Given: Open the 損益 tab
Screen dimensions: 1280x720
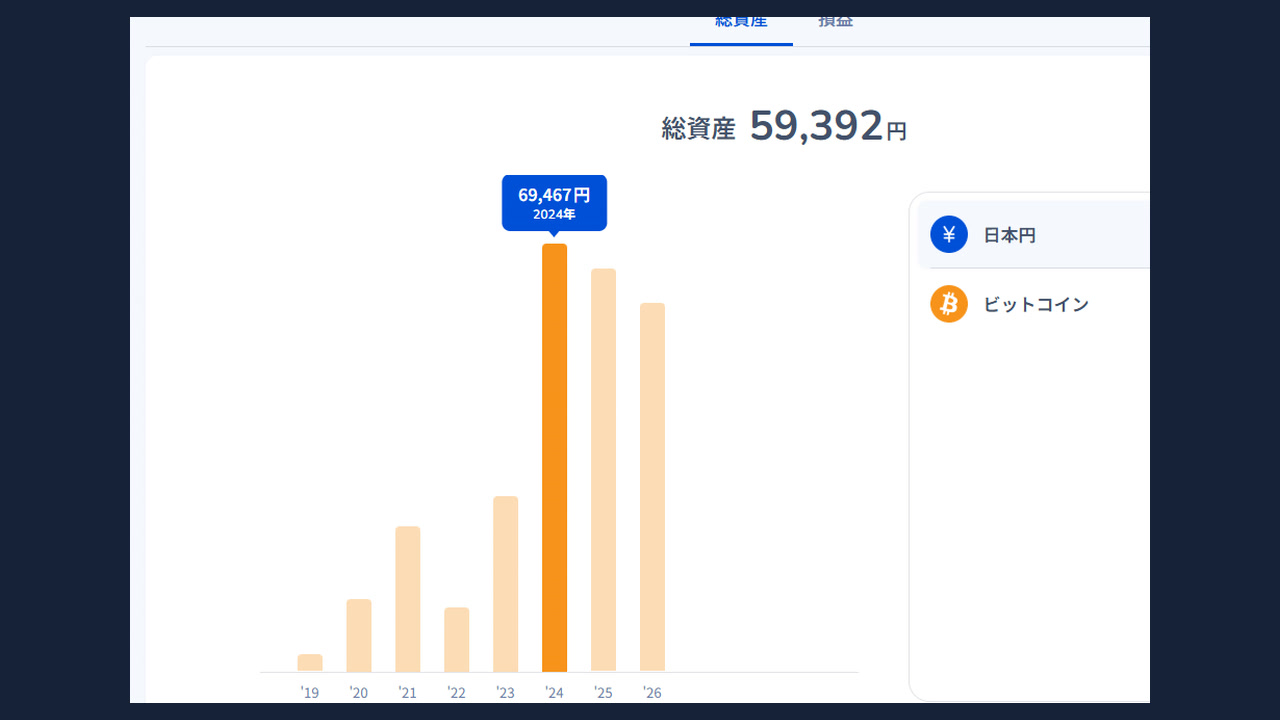Looking at the screenshot, I should (835, 24).
